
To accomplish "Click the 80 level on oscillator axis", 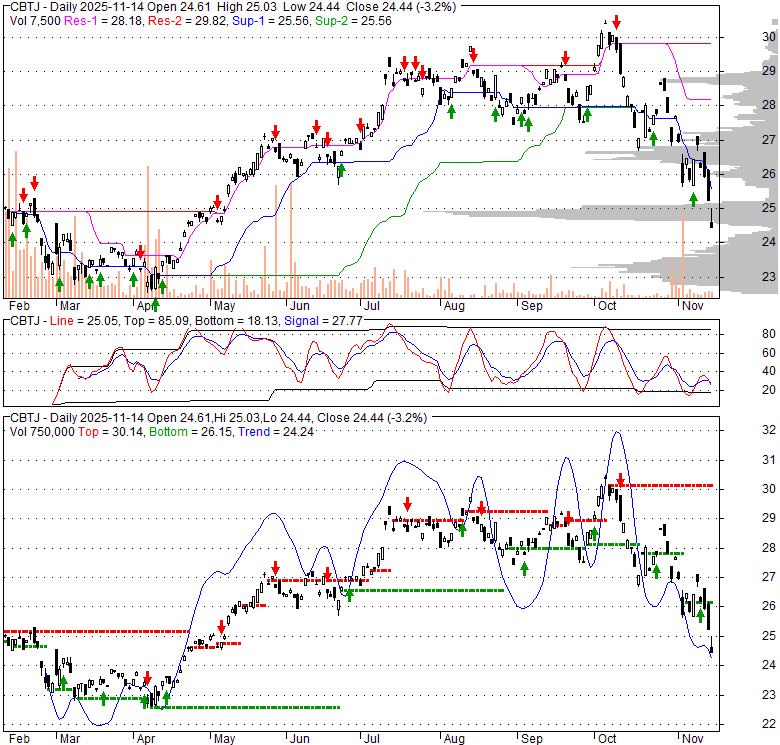I will pyautogui.click(x=769, y=334).
